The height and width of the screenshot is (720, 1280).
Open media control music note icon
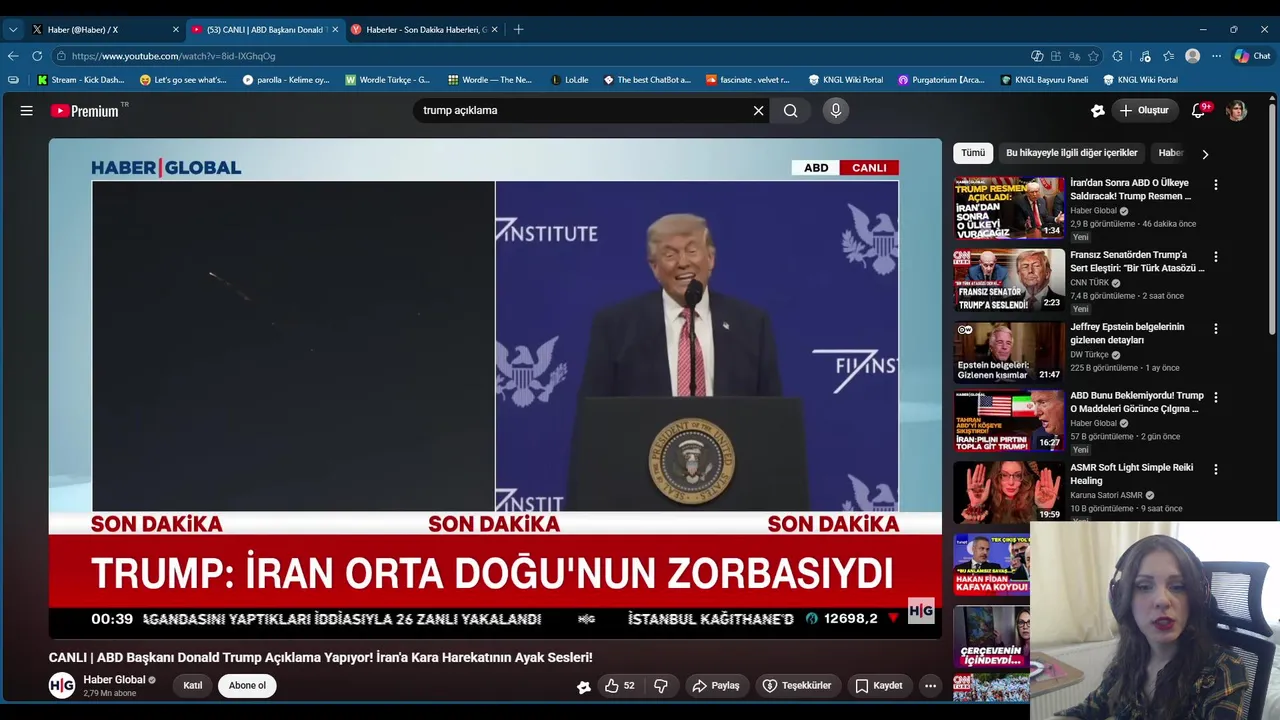click(1145, 56)
